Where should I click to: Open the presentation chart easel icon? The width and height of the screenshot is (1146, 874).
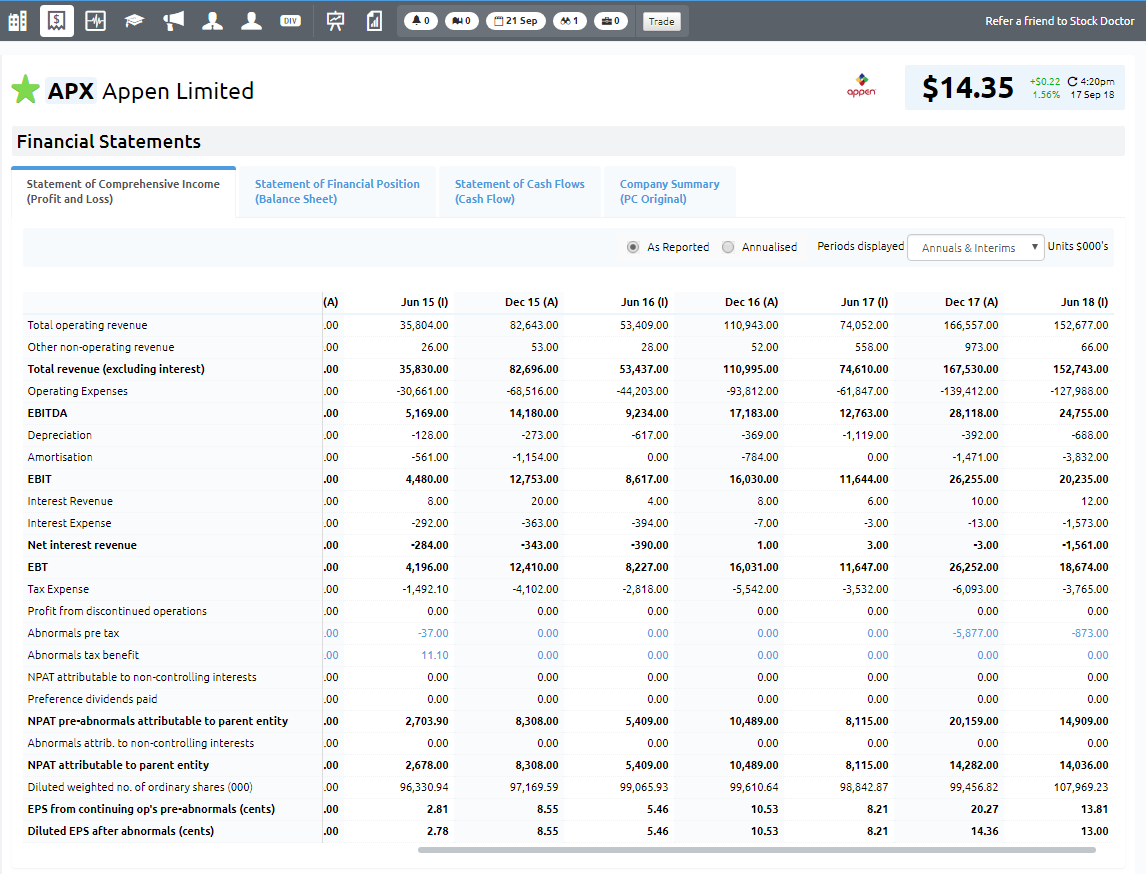335,21
